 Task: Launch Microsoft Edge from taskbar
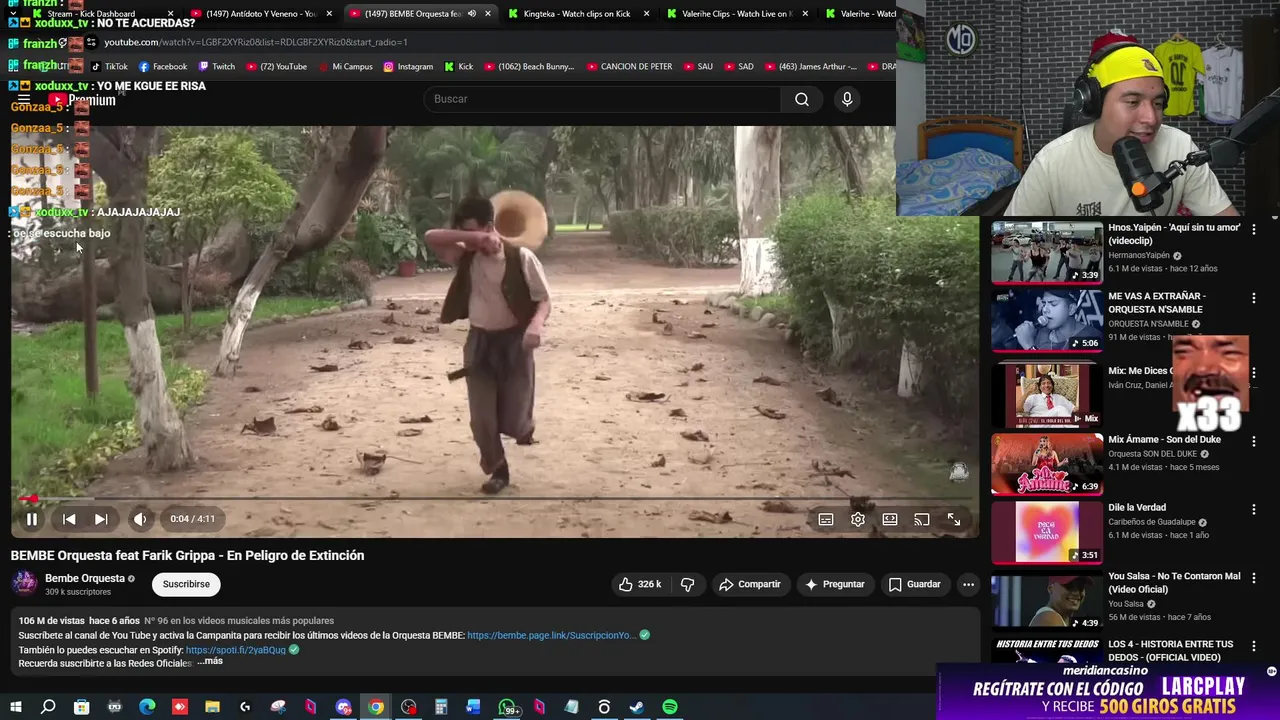pyautogui.click(x=147, y=707)
